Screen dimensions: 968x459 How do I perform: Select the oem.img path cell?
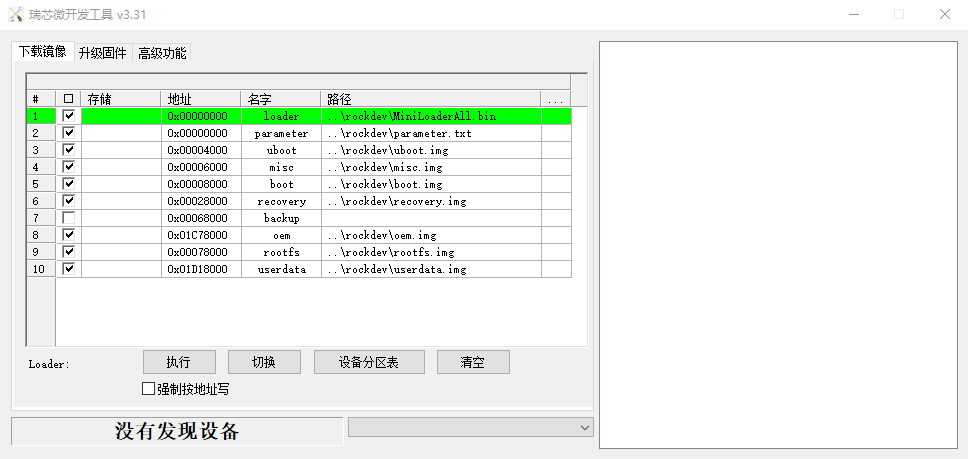point(431,236)
